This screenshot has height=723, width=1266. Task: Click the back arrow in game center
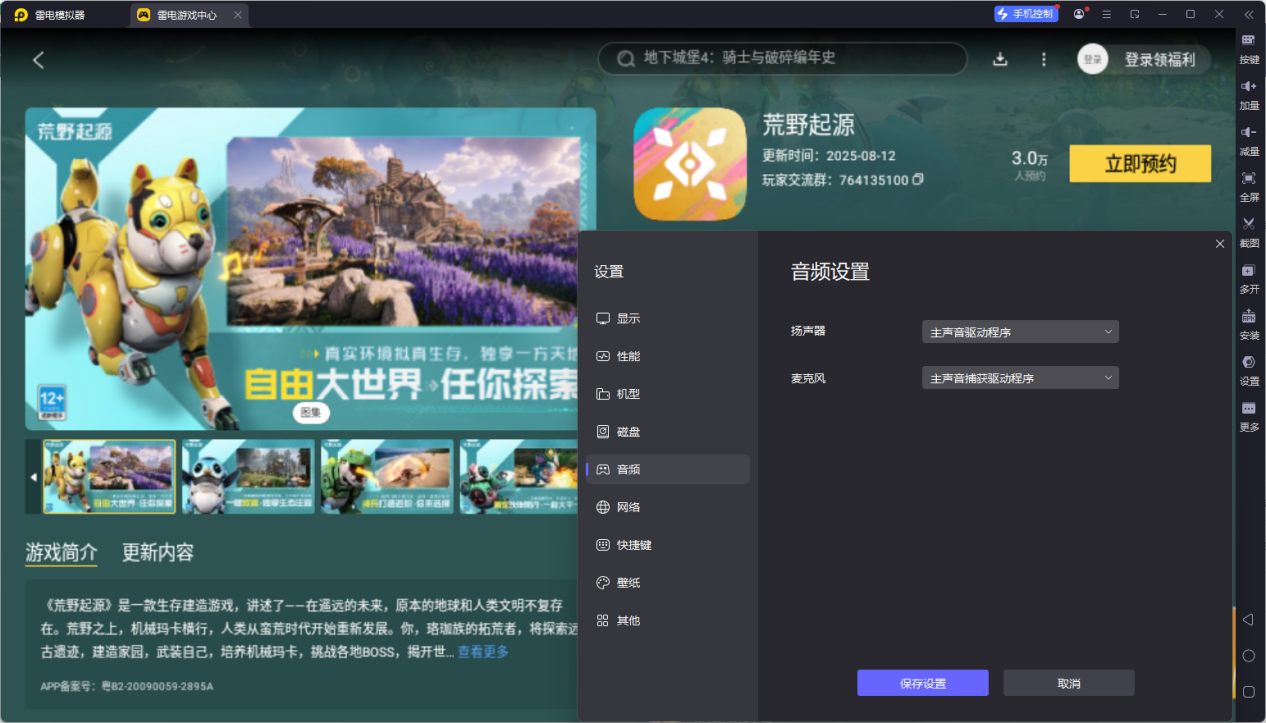[38, 60]
